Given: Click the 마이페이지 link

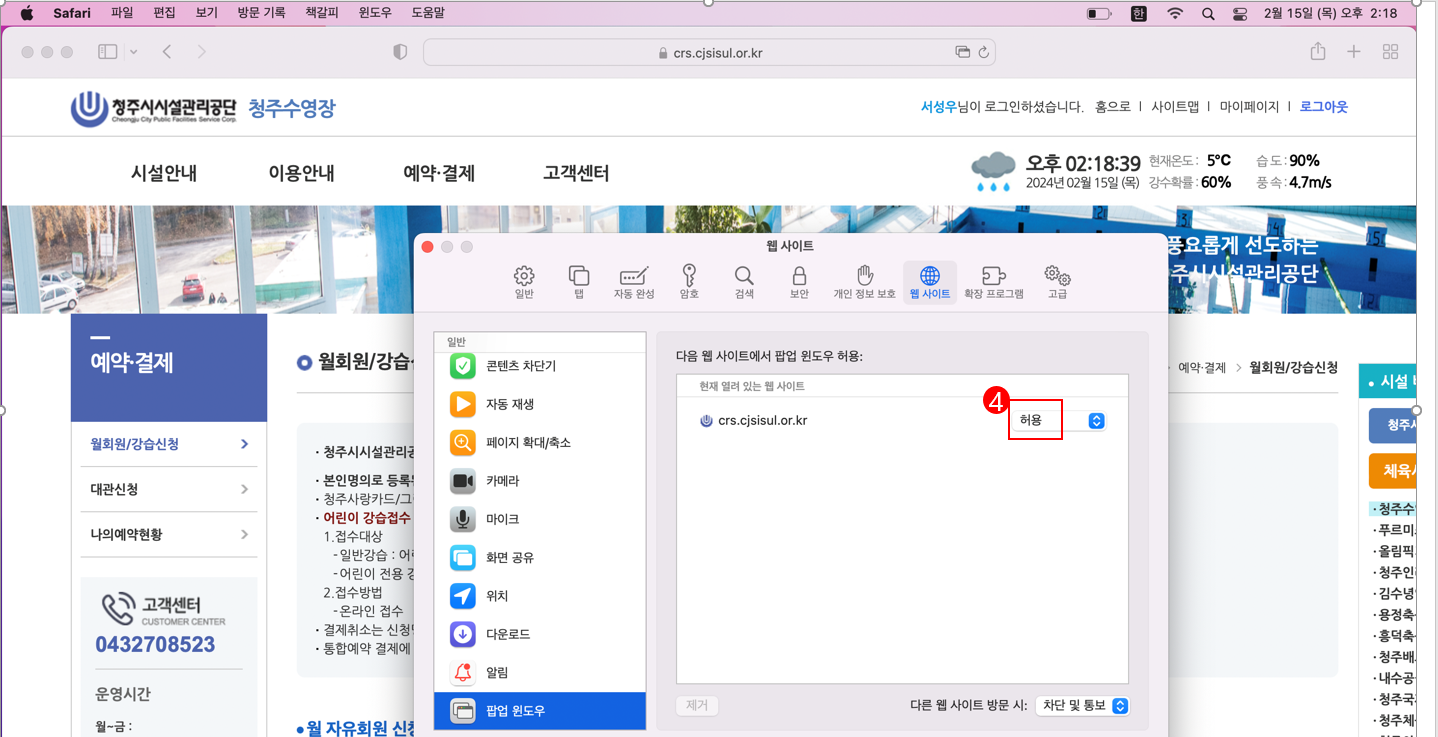Looking at the screenshot, I should coord(1249,107).
